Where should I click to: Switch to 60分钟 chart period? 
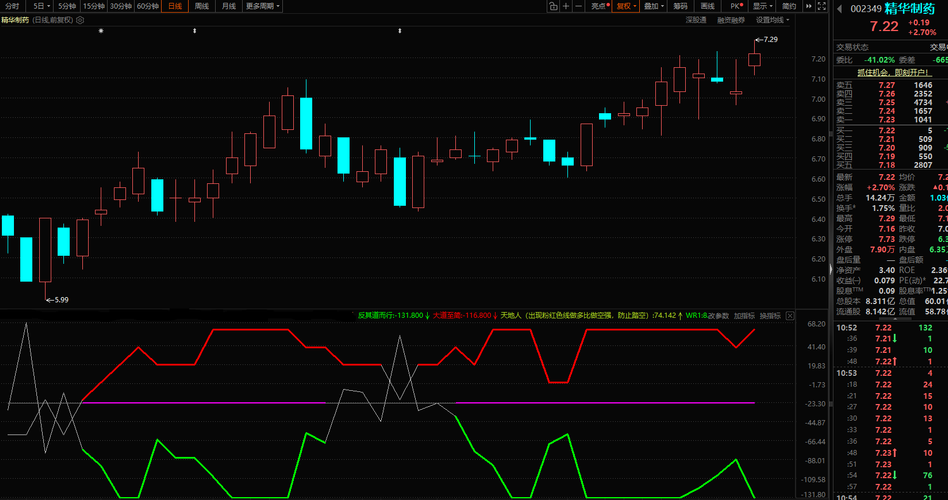[148, 6]
